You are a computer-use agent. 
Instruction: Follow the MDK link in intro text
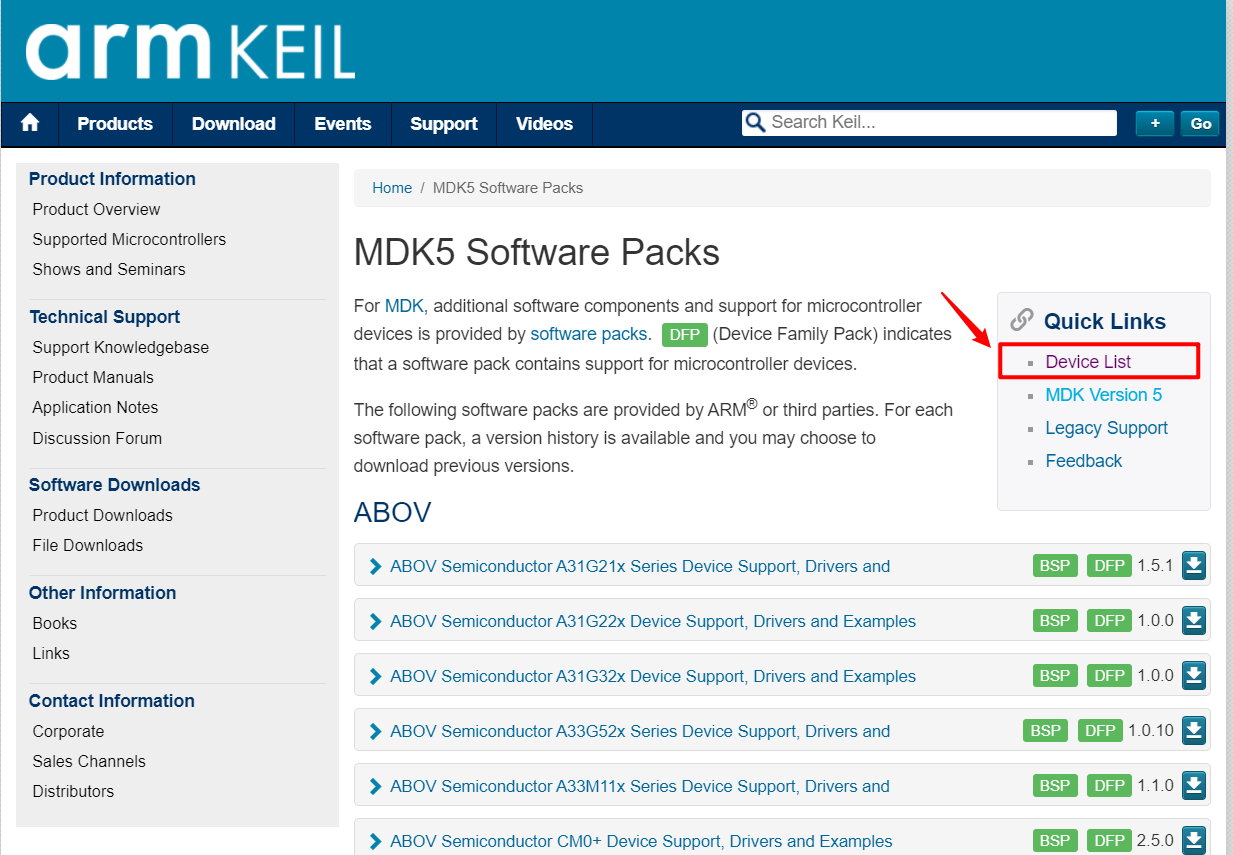tap(406, 305)
